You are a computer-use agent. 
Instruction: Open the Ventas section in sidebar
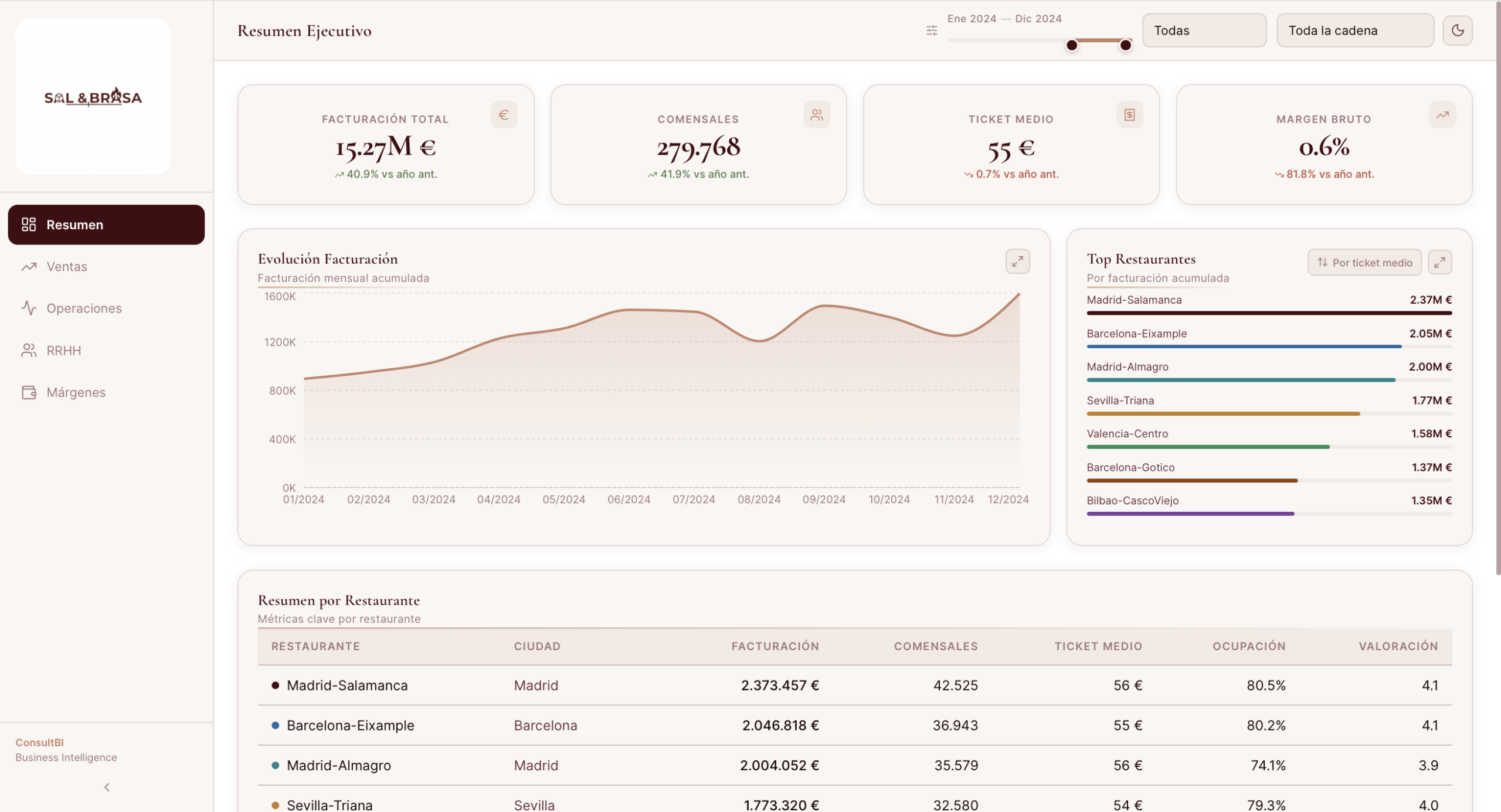tap(67, 267)
